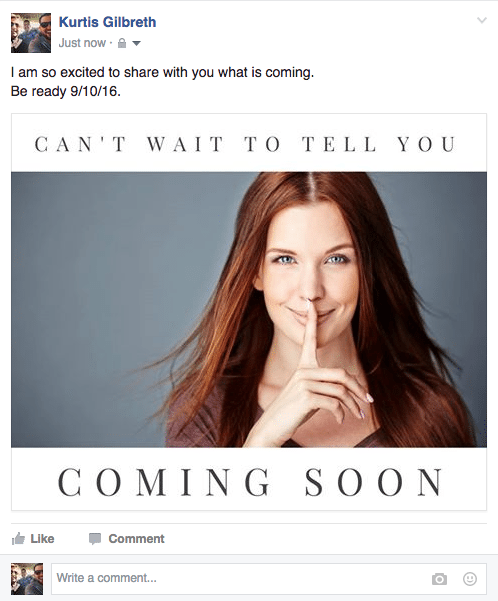Click the small avatar beside comment box
This screenshot has width=498, height=601.
[27, 579]
